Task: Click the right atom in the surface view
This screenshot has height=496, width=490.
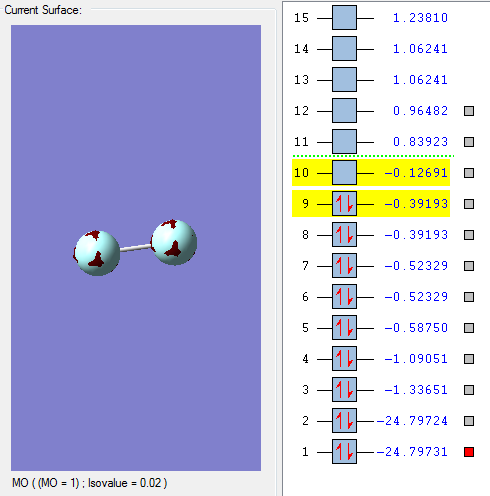Action: (174, 242)
